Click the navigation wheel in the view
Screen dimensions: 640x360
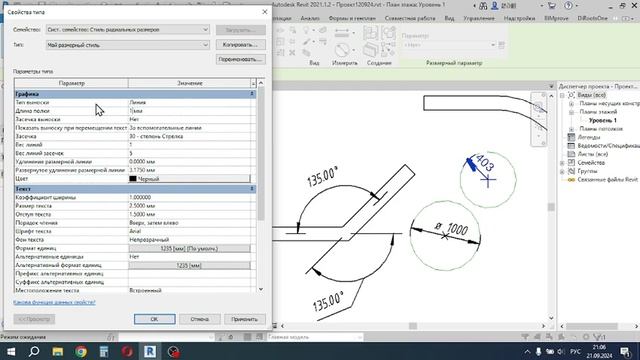(538, 107)
